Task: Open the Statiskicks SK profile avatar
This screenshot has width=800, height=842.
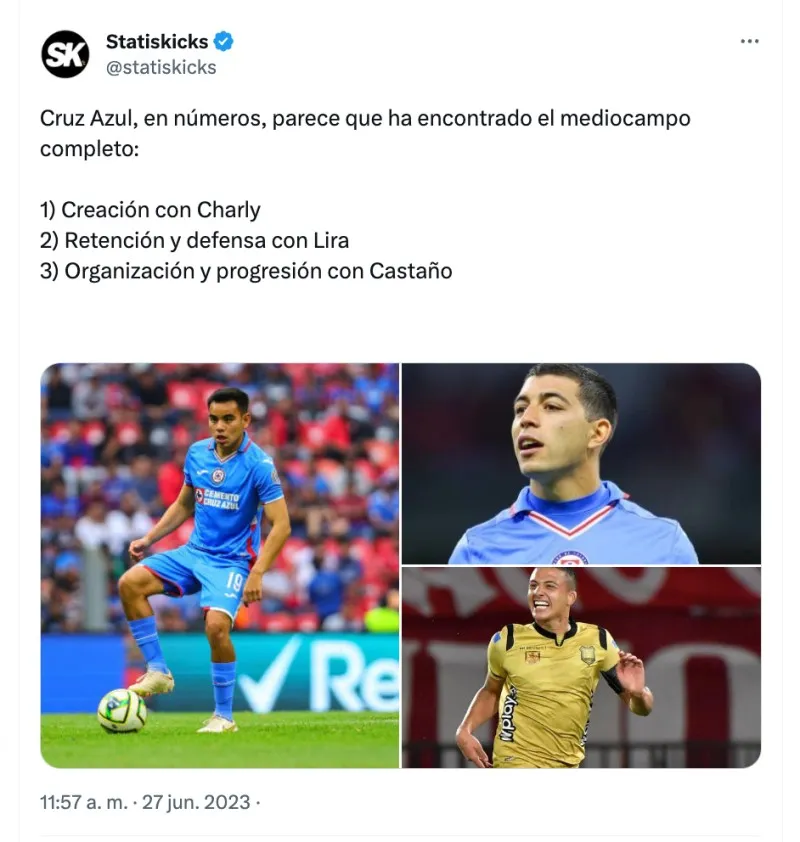Action: (x=65, y=54)
